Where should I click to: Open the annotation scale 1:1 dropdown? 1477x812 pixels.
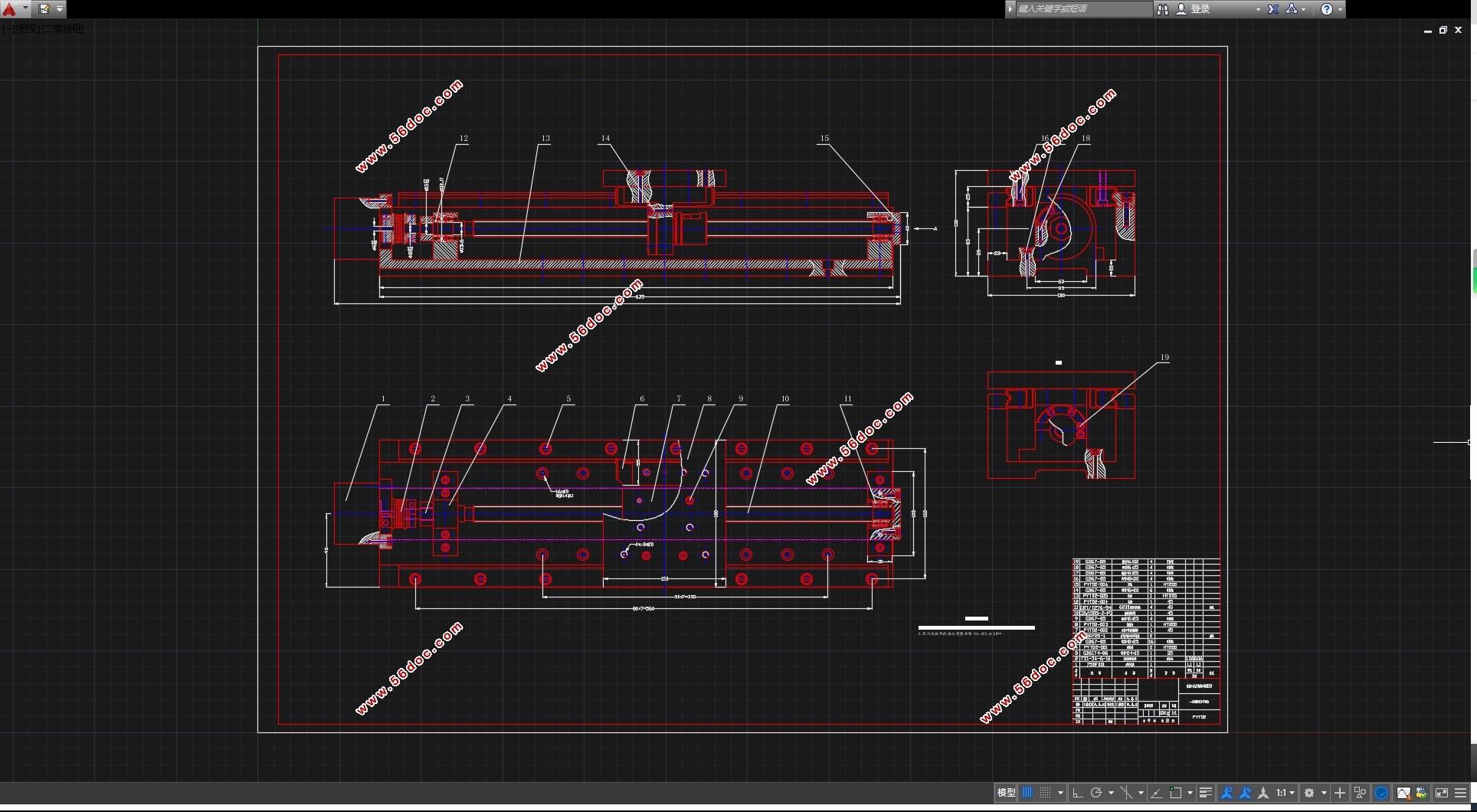(1285, 793)
